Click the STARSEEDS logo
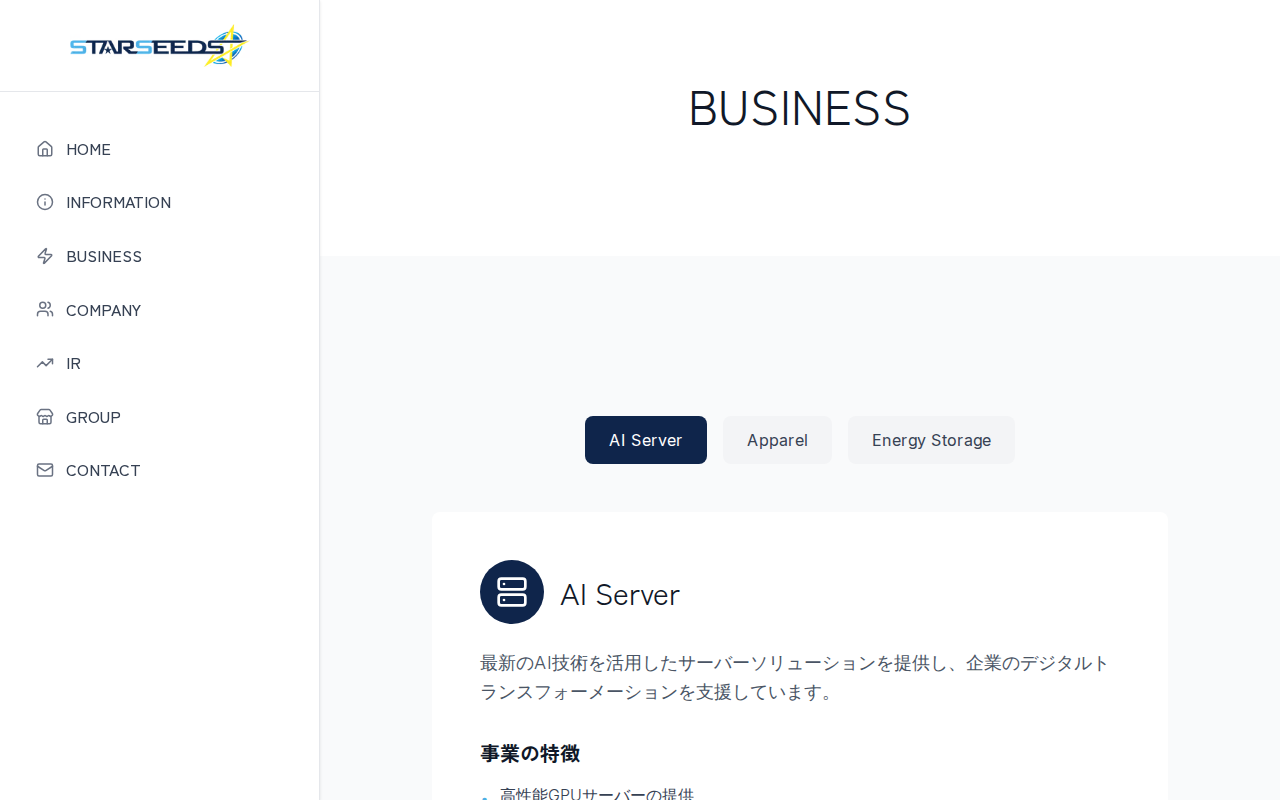Image resolution: width=1280 pixels, height=800 pixels. 159,46
